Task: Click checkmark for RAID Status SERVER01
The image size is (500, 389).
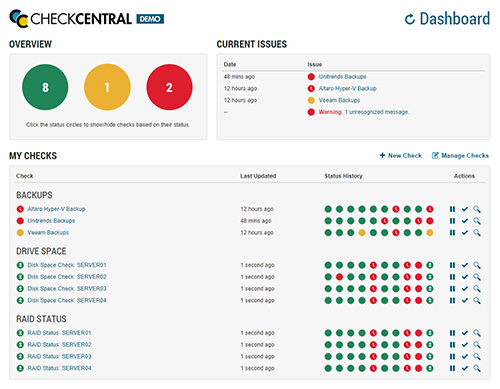Action: [465, 333]
